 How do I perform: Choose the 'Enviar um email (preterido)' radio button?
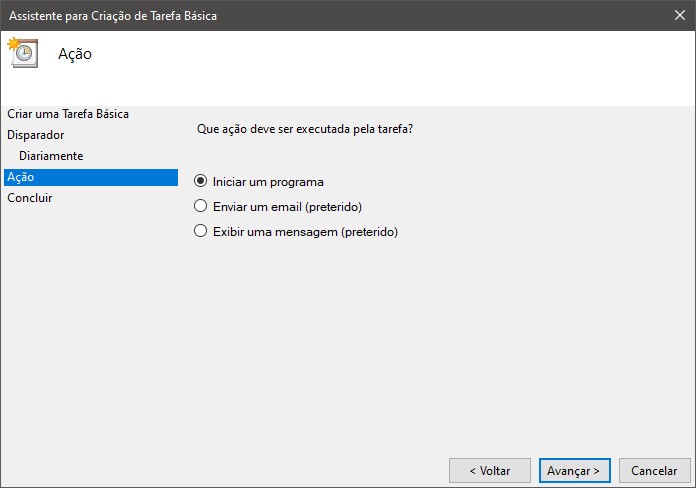tap(201, 207)
